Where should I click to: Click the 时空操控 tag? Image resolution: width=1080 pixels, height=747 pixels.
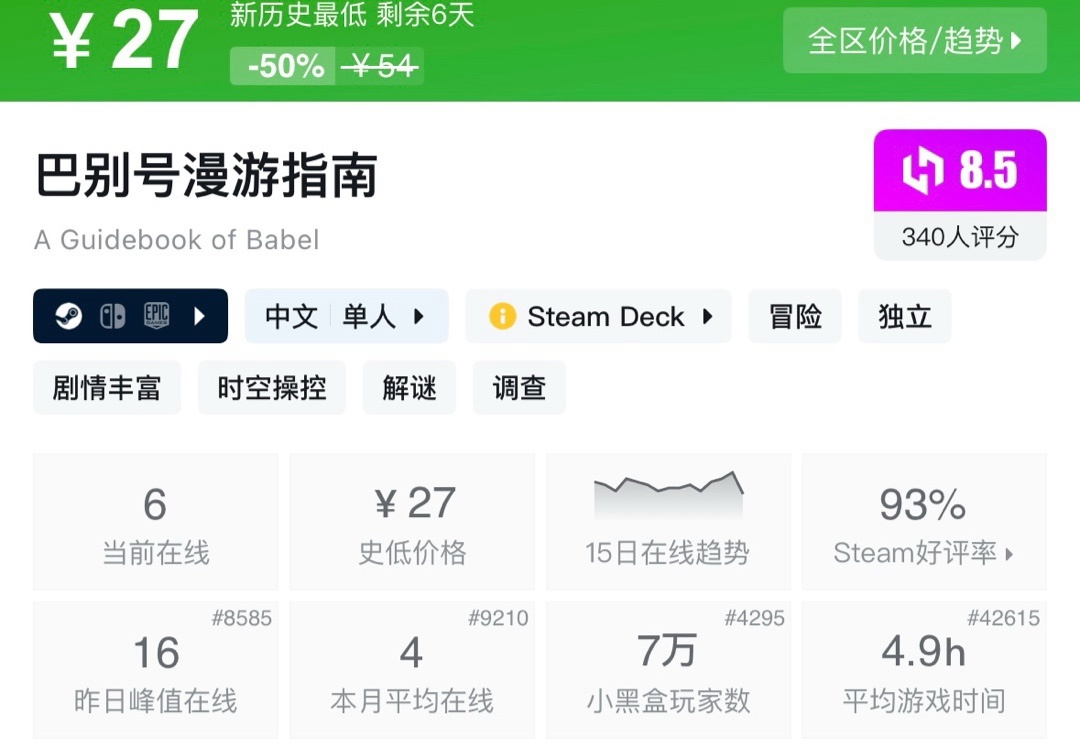tap(271, 388)
